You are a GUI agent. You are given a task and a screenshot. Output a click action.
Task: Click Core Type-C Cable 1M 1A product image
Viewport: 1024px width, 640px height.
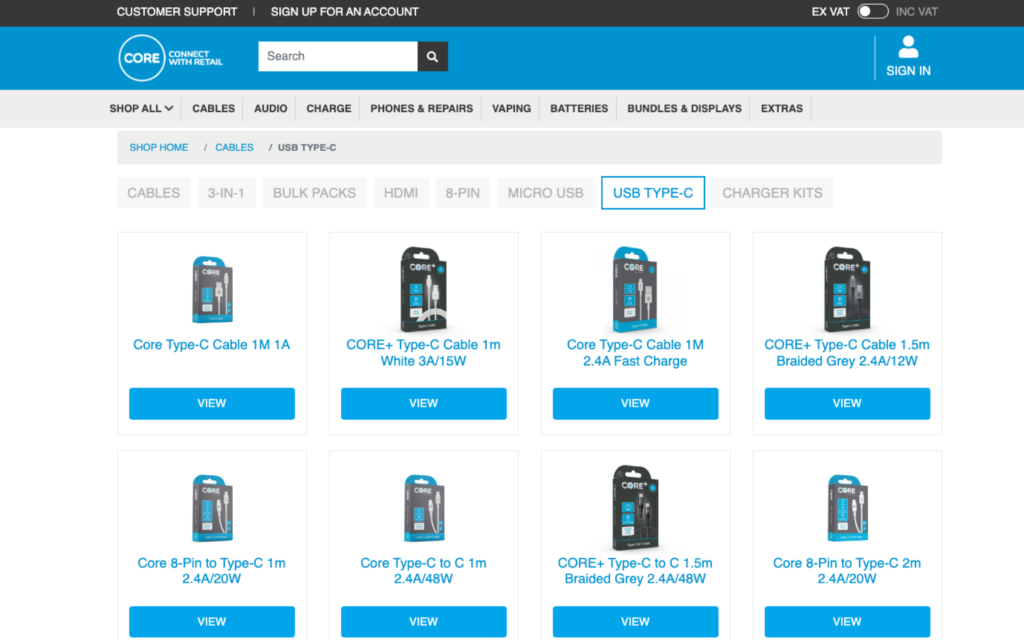(x=212, y=289)
